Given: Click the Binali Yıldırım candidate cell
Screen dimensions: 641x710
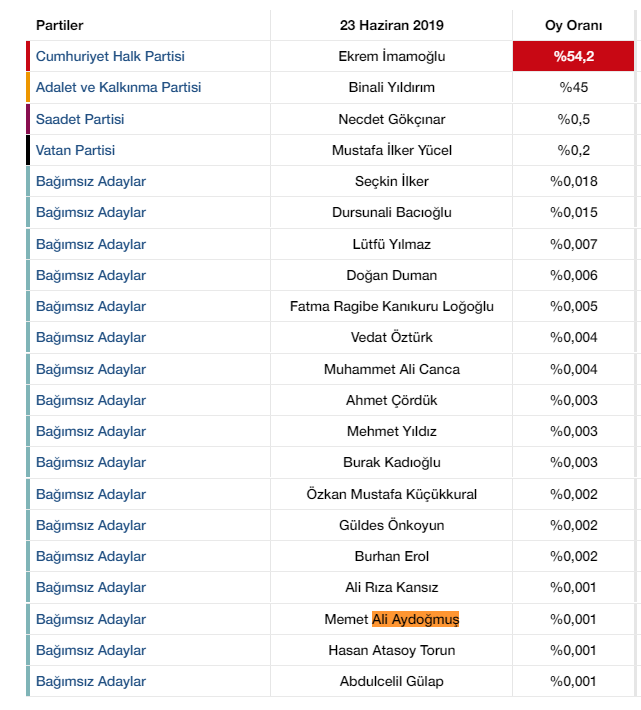Looking at the screenshot, I should 392,87.
